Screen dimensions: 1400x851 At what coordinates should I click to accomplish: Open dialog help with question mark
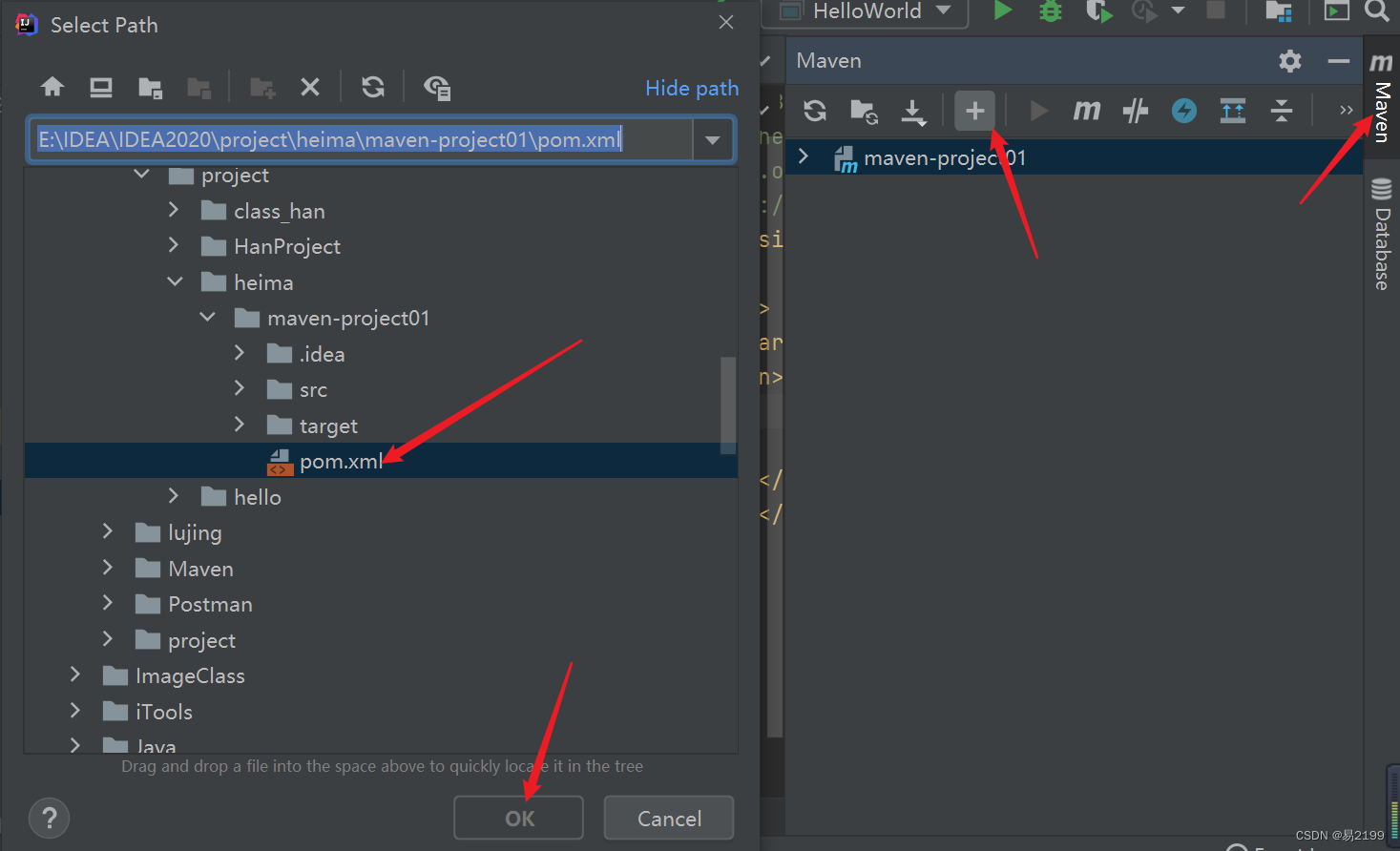click(50, 818)
